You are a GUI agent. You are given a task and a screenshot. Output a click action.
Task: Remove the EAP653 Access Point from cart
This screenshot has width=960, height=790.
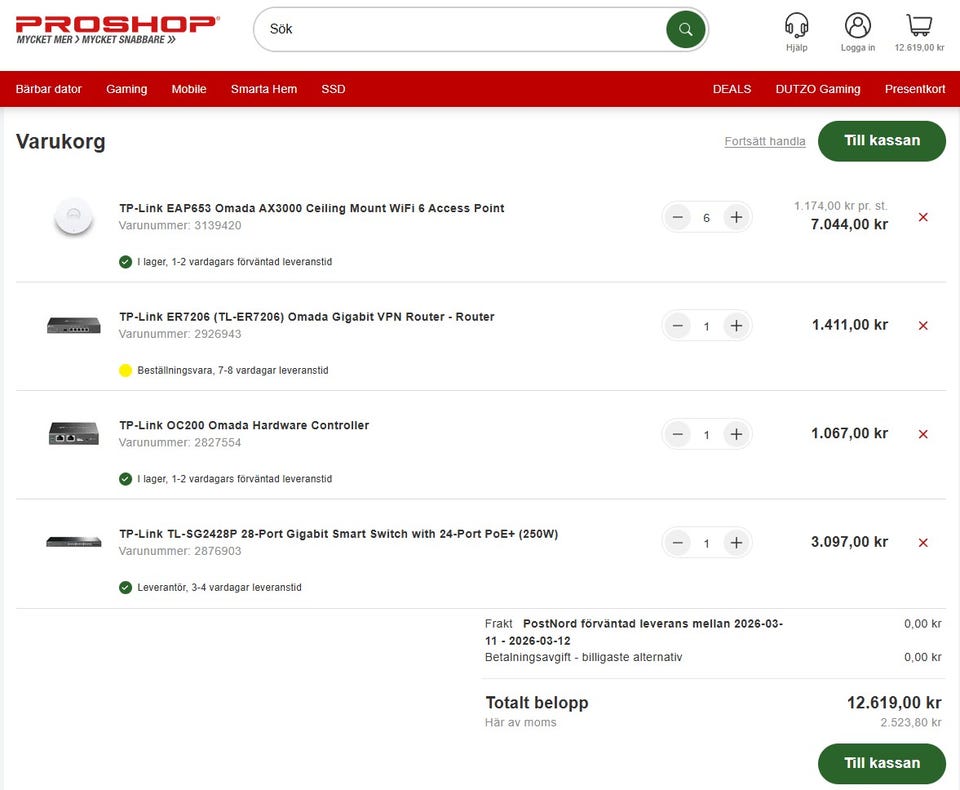922,217
